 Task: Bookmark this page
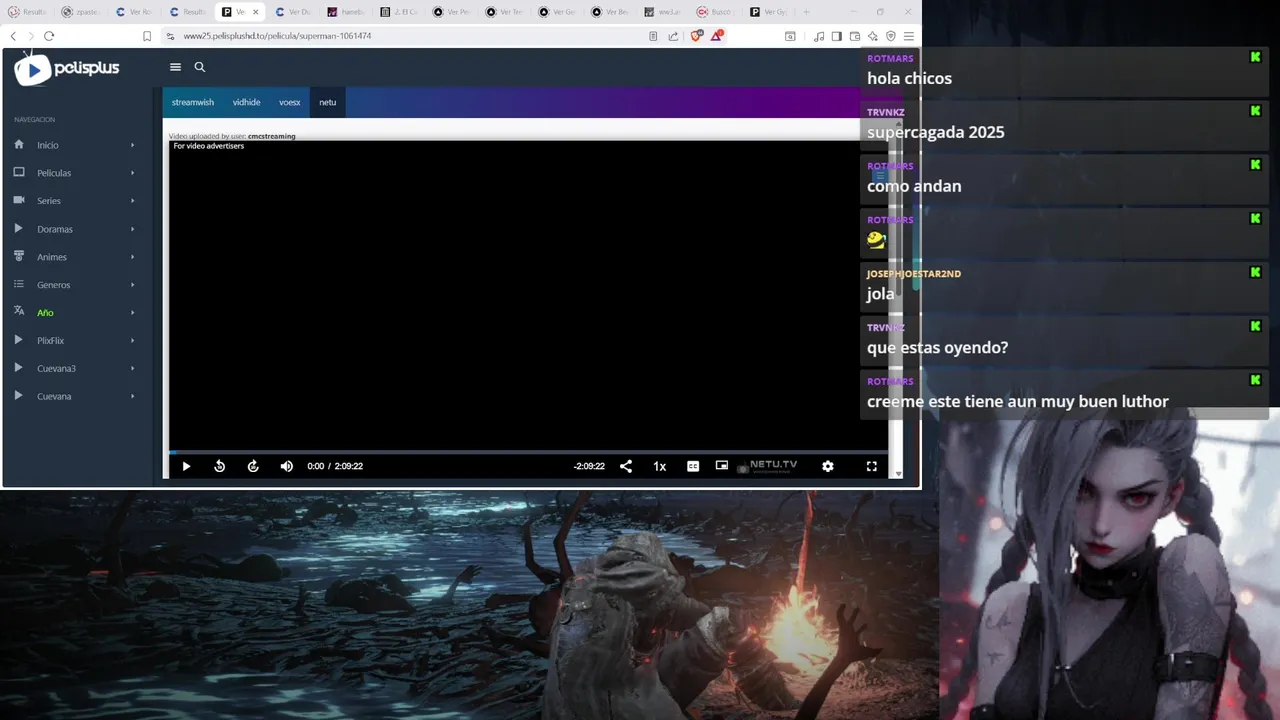(x=147, y=36)
